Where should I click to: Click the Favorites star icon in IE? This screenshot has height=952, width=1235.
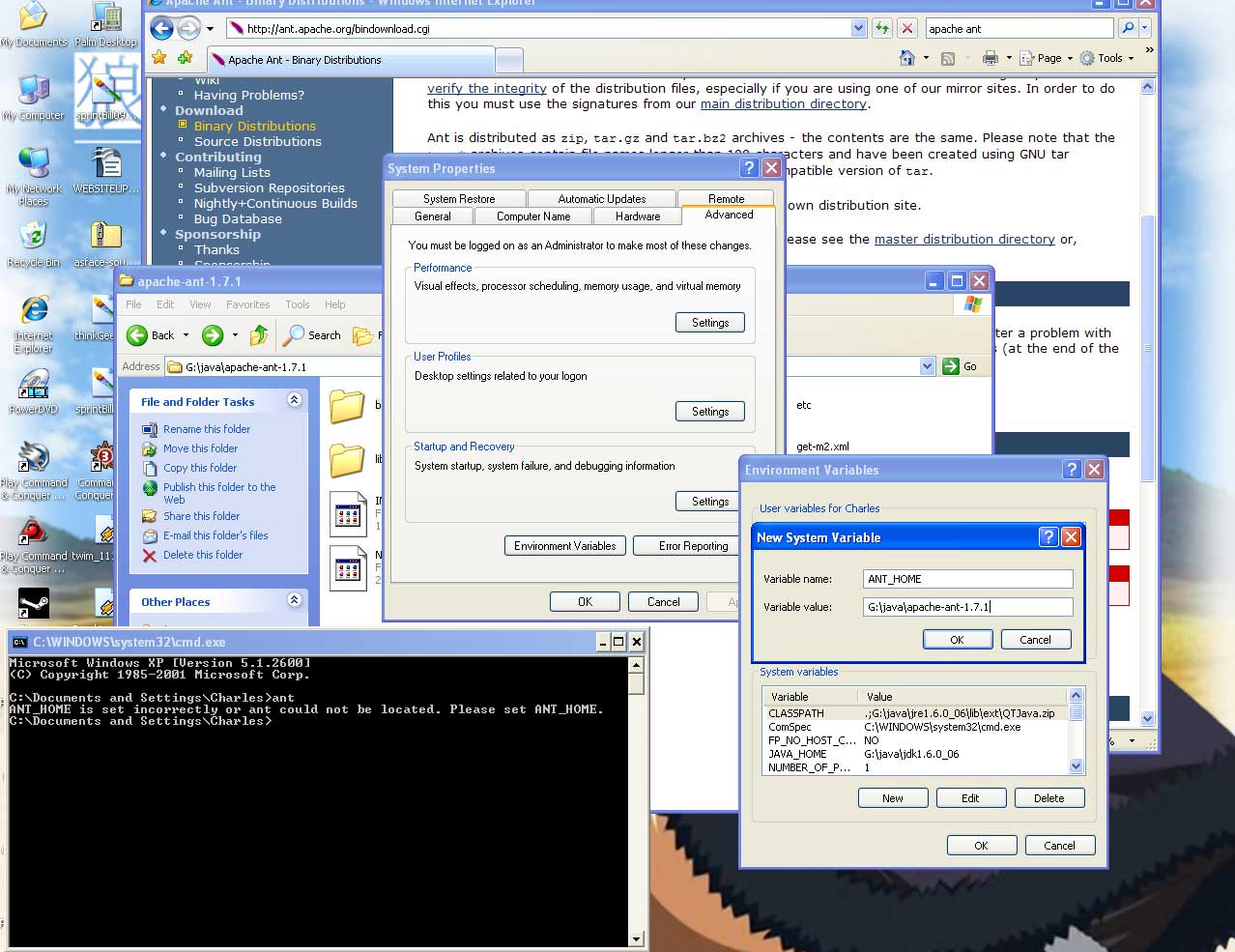tap(159, 58)
